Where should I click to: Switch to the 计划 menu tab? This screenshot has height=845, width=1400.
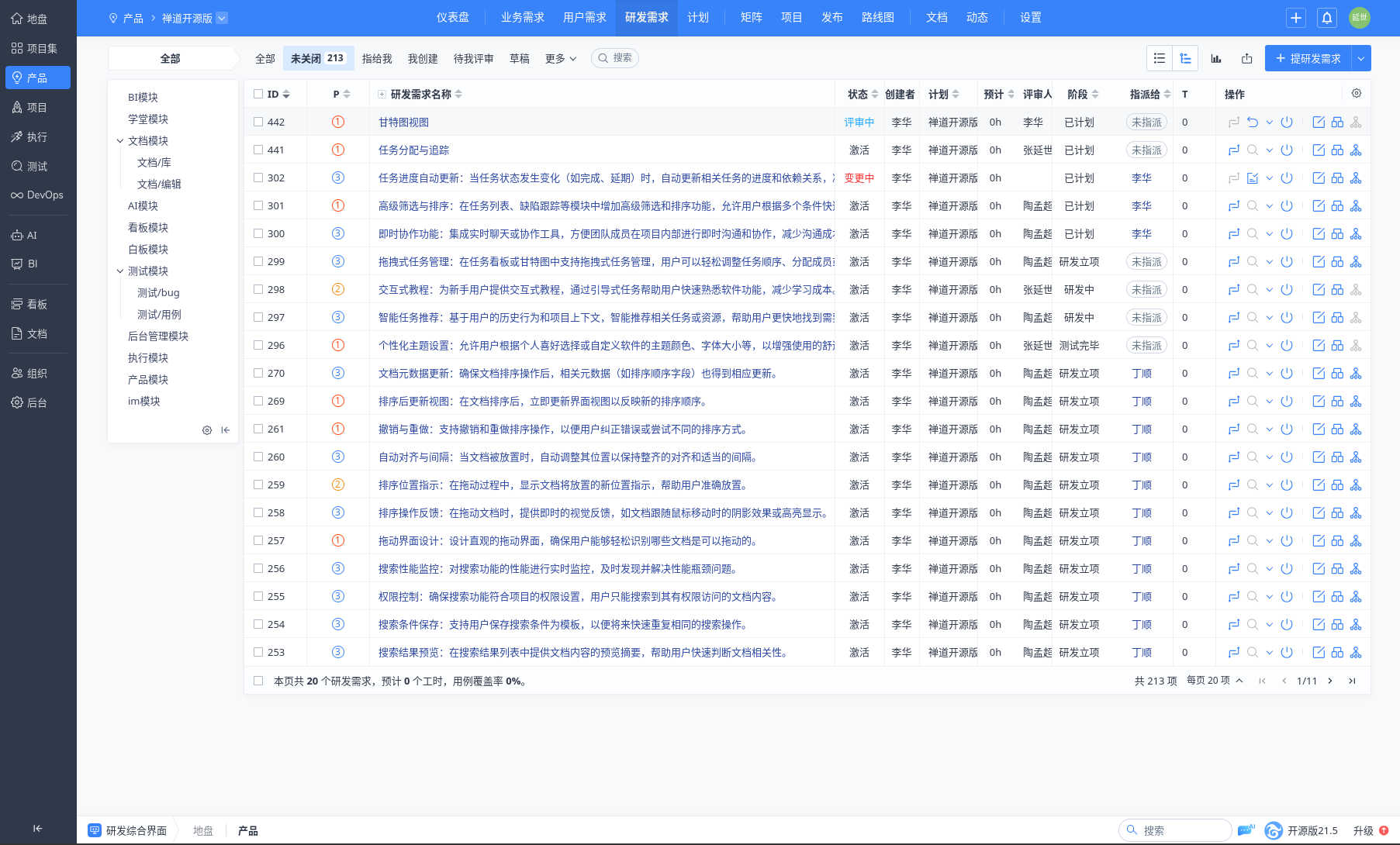[x=699, y=17]
